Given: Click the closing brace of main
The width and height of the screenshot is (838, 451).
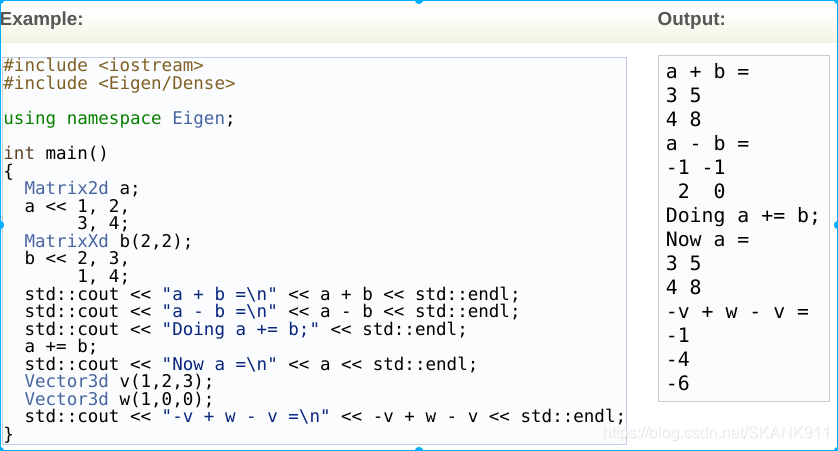Looking at the screenshot, I should pos(8,434).
